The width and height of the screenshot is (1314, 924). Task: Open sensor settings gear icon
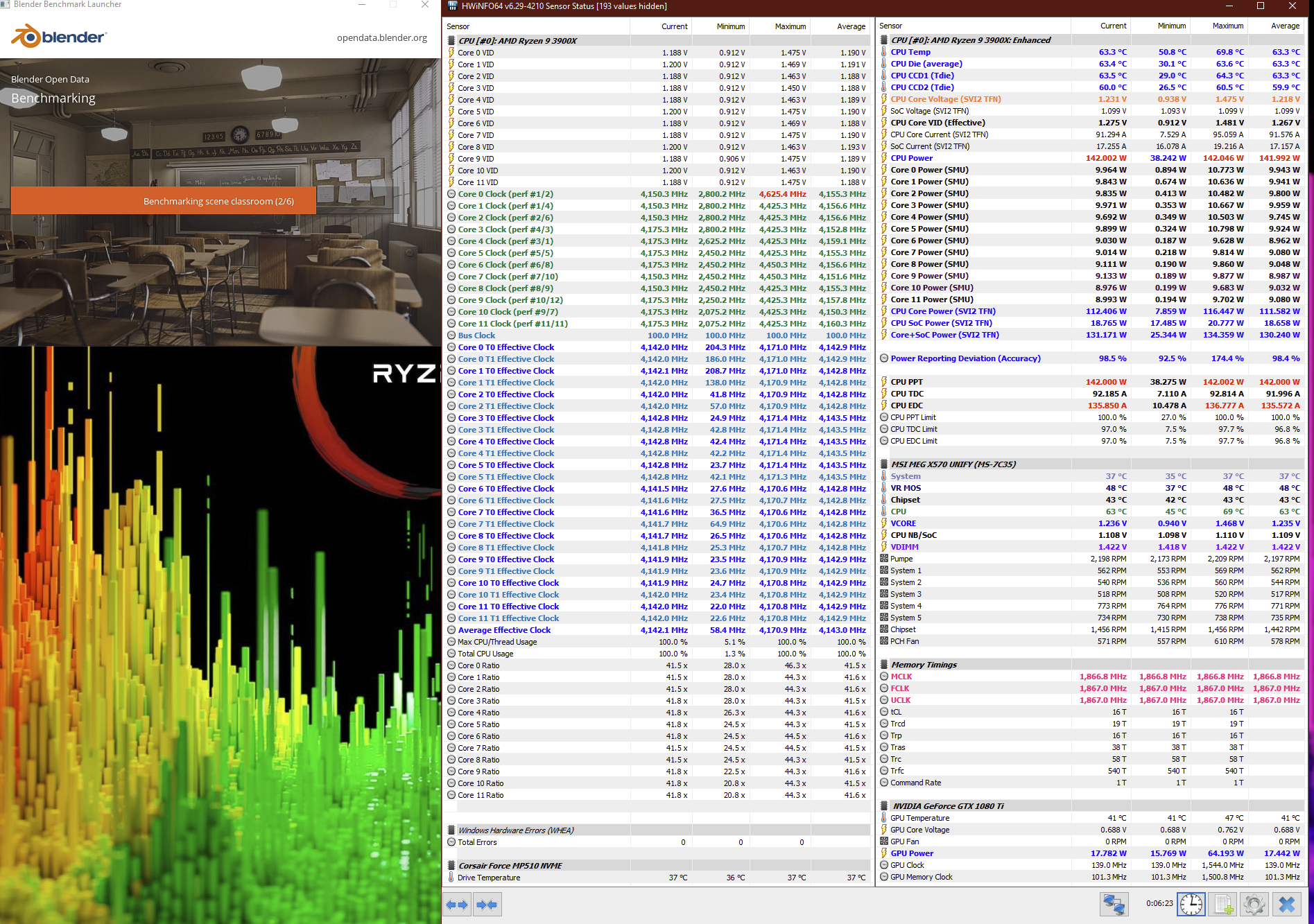(1254, 905)
